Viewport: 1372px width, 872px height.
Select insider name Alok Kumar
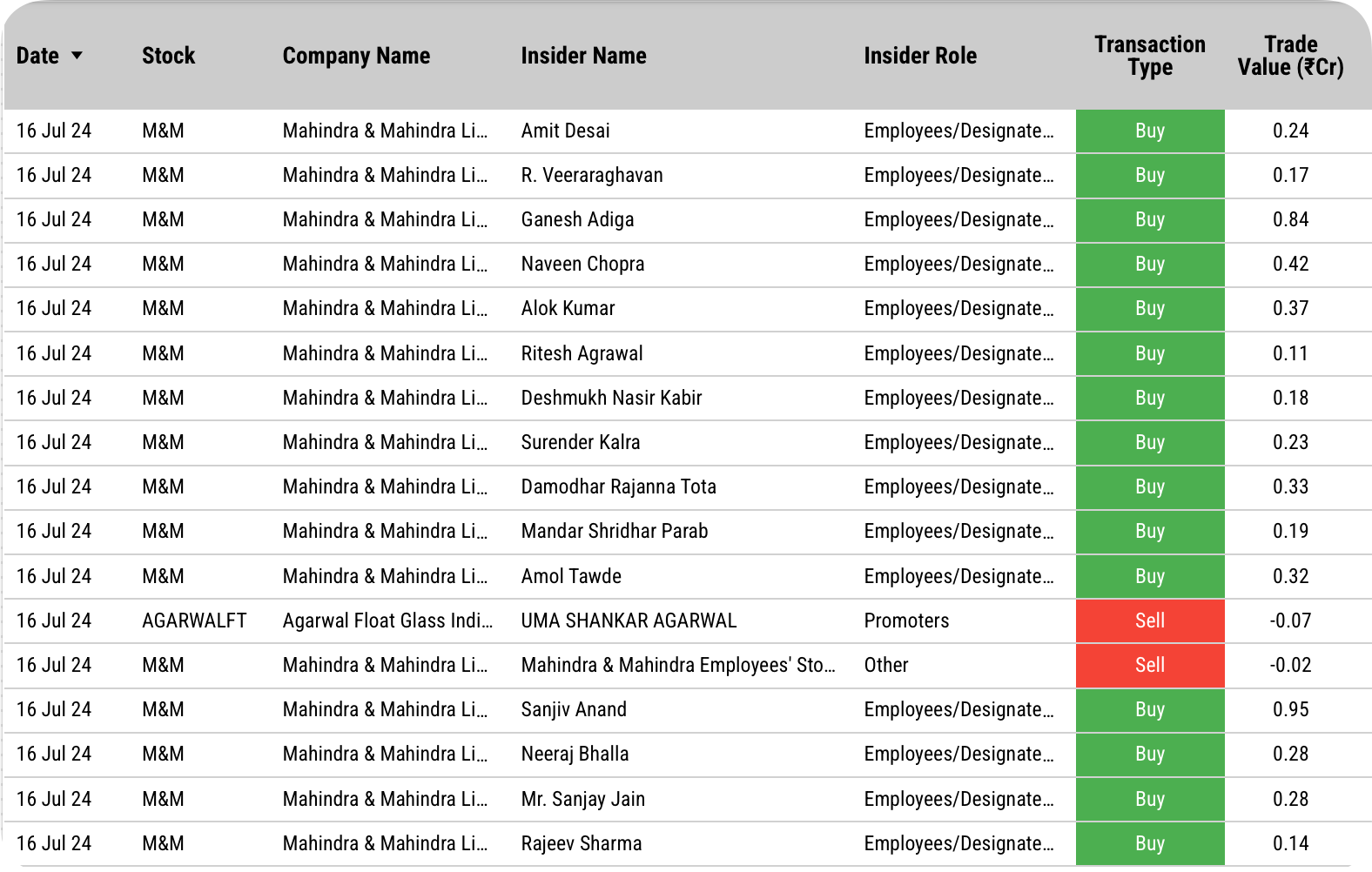click(568, 308)
